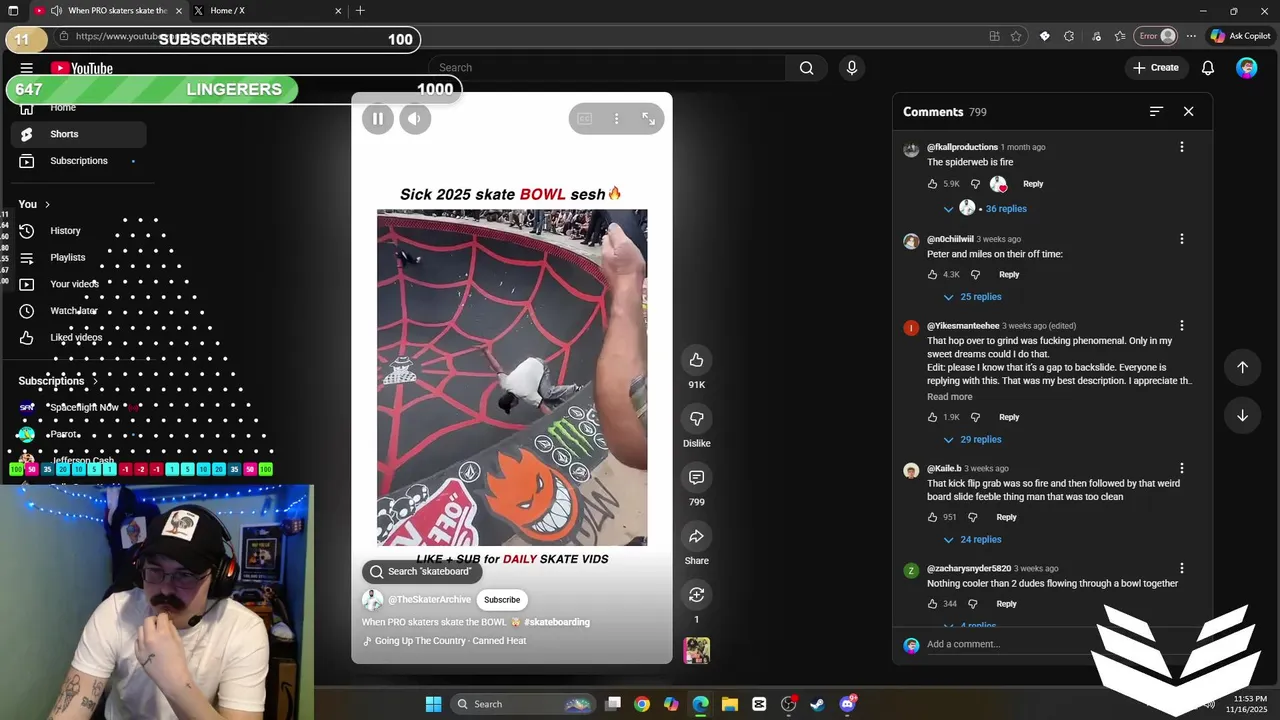Open Shorts in the sidebar
1280x720 pixels.
click(x=78, y=134)
